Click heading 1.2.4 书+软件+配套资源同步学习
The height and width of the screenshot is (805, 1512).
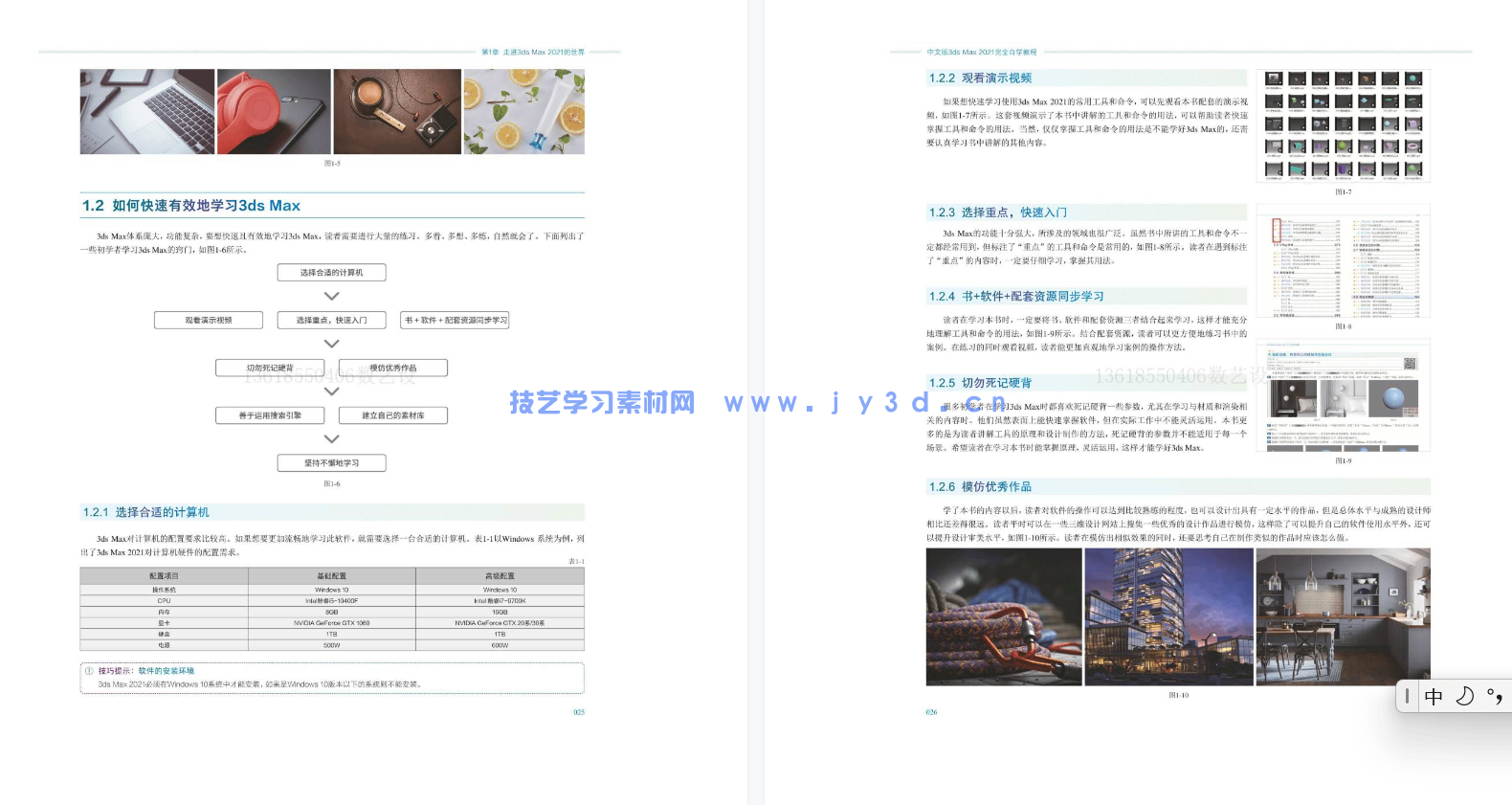1015,297
